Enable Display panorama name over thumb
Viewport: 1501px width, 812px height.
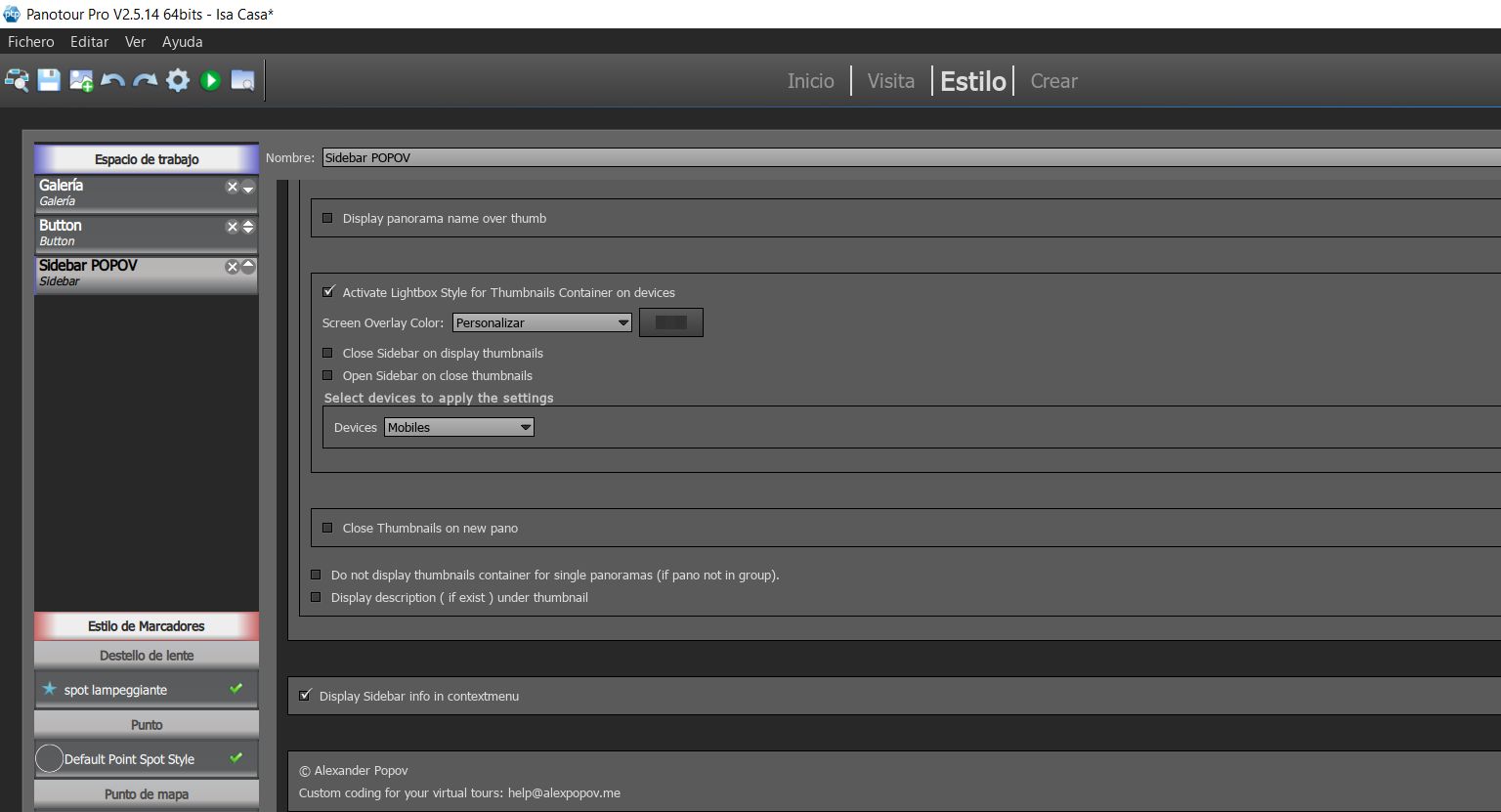(328, 219)
